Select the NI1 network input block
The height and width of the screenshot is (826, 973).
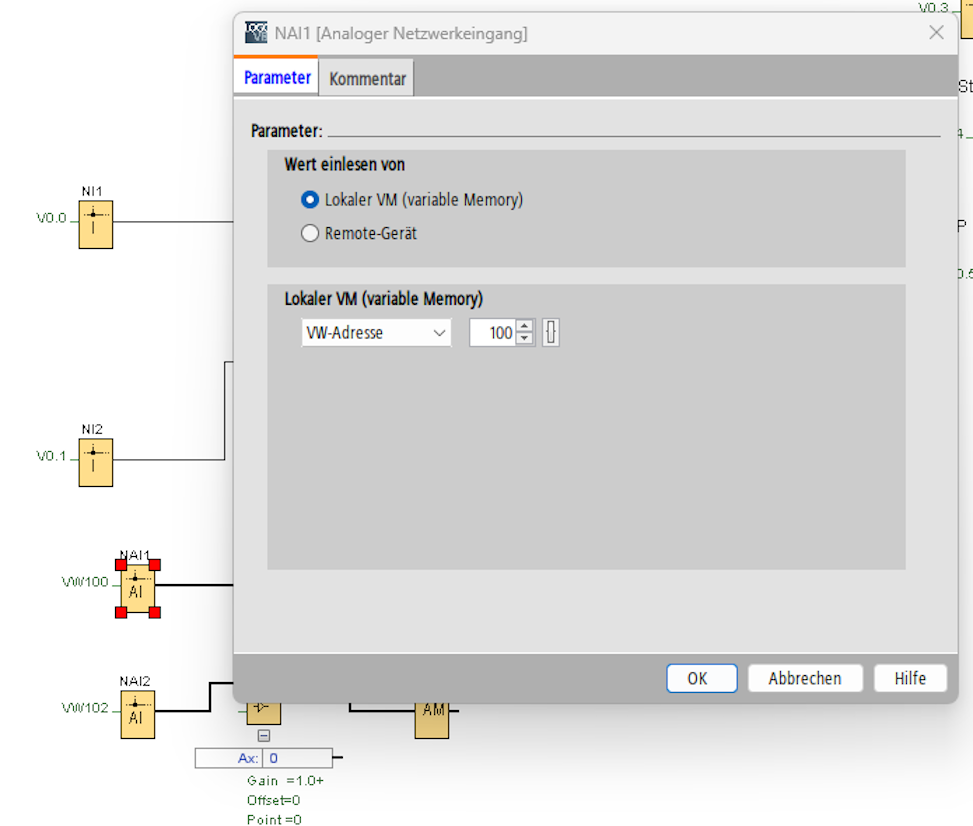[96, 224]
